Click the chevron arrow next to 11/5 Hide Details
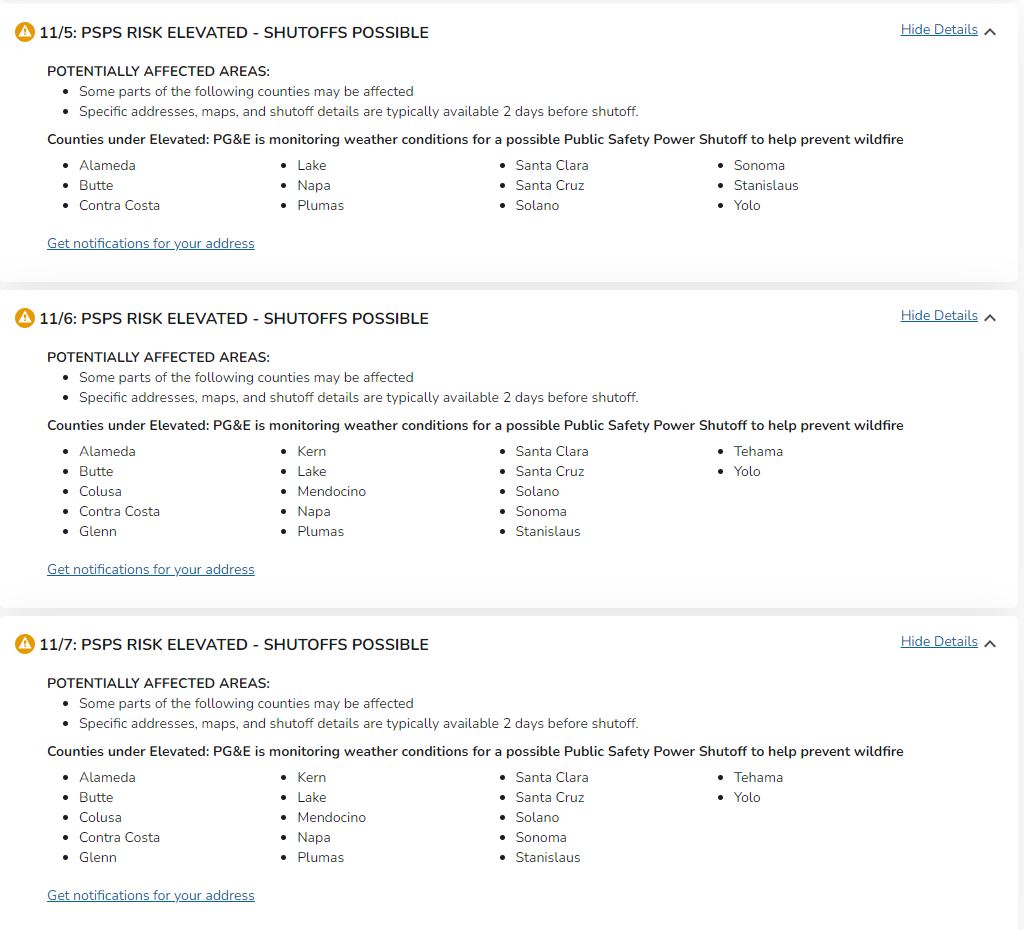 [x=990, y=31]
